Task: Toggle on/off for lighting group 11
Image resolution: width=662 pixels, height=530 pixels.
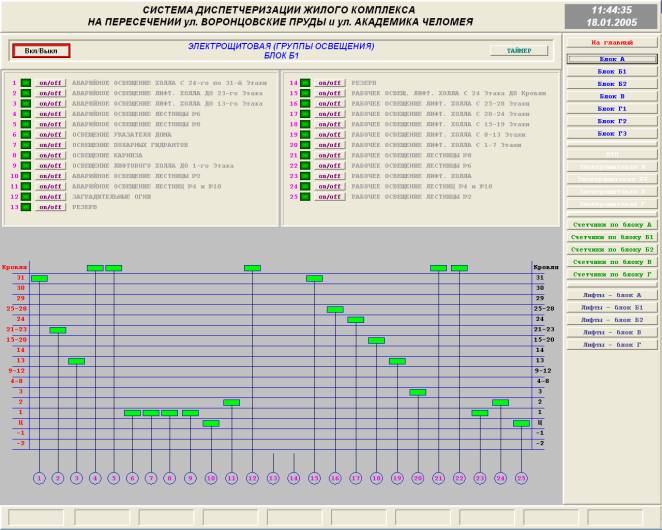Action: click(x=49, y=187)
